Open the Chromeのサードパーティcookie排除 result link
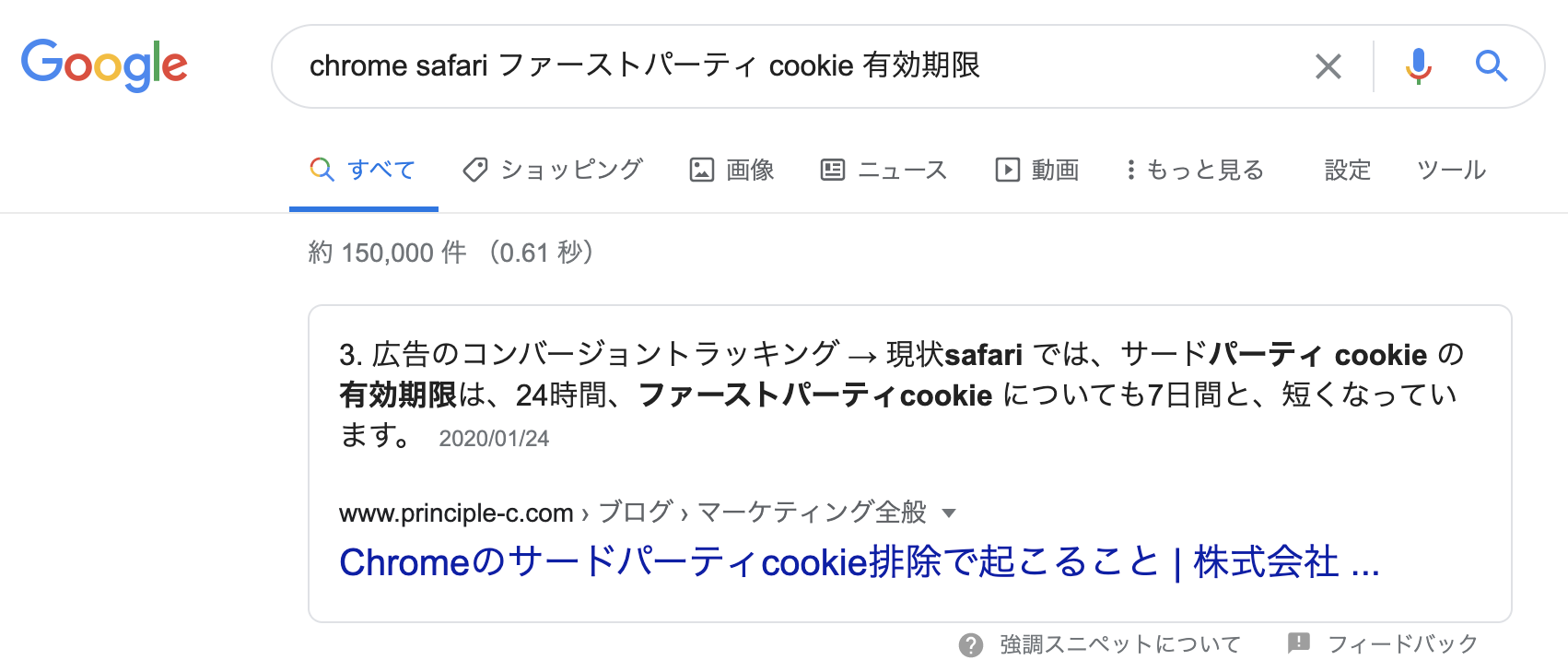The height and width of the screenshot is (672, 1568). pos(859,561)
